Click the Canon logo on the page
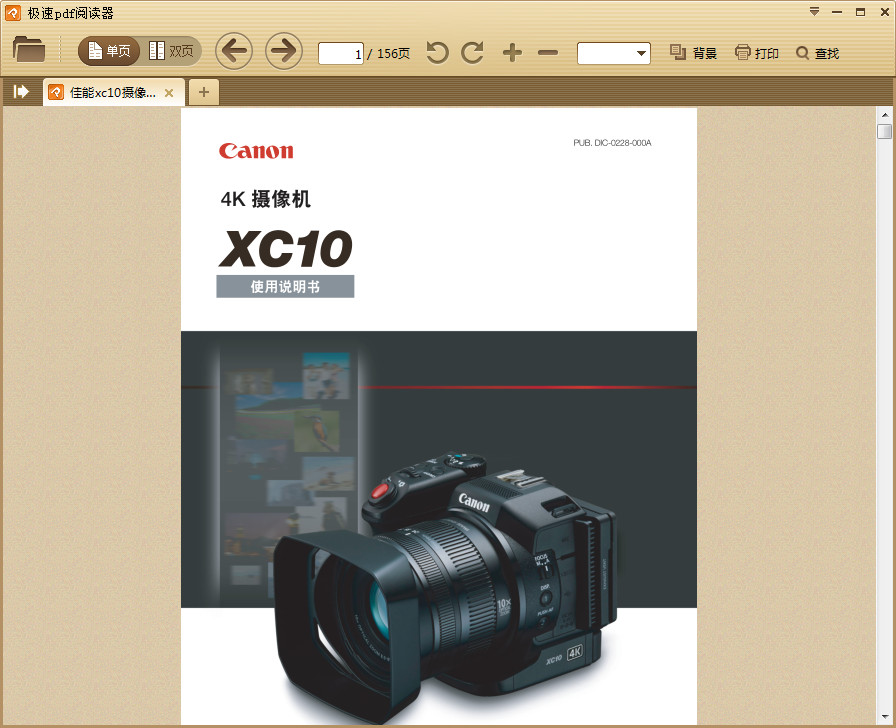 [x=256, y=151]
